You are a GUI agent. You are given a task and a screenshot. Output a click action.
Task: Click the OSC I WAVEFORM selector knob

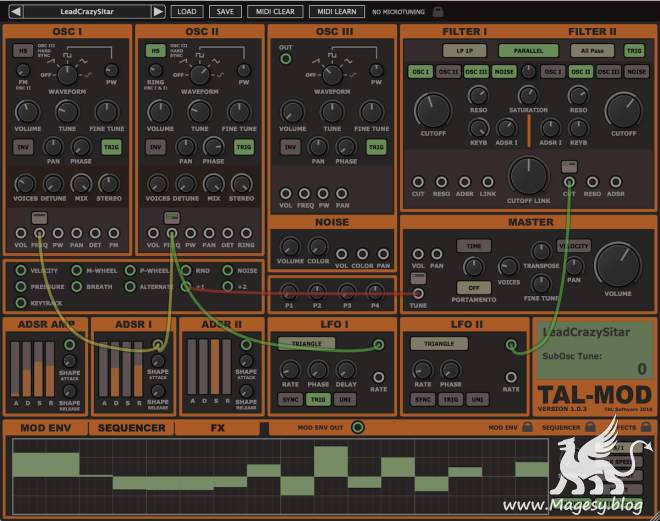coord(67,75)
